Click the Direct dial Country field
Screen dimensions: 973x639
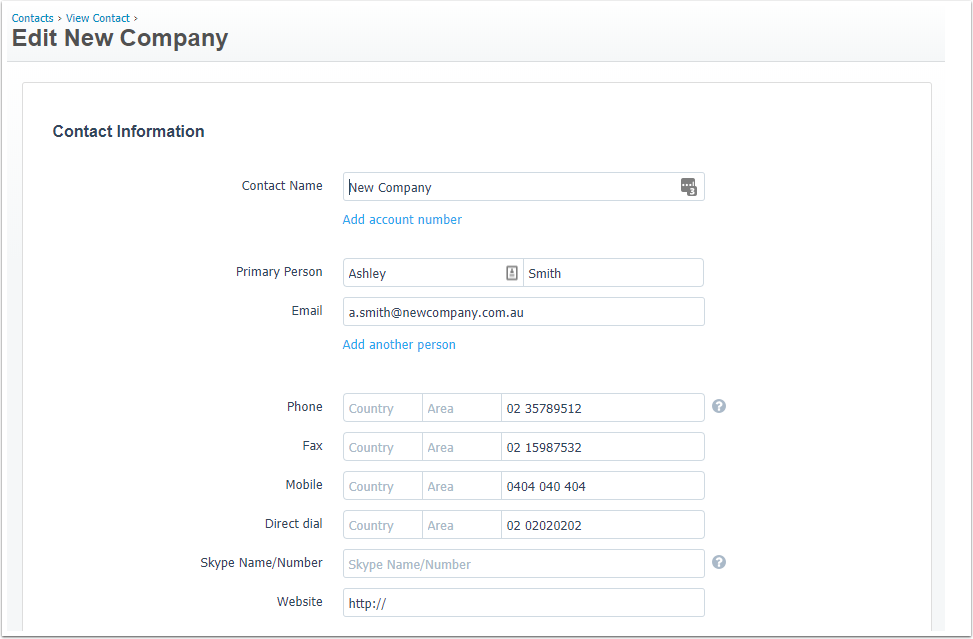click(383, 525)
